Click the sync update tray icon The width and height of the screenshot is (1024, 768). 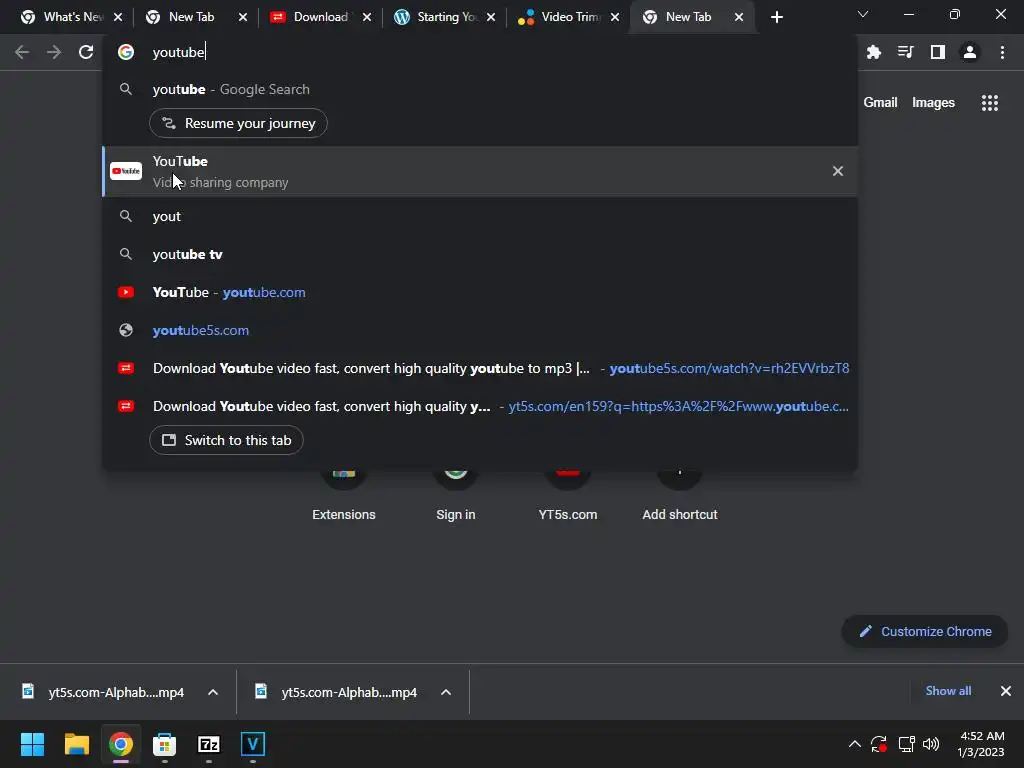point(879,744)
